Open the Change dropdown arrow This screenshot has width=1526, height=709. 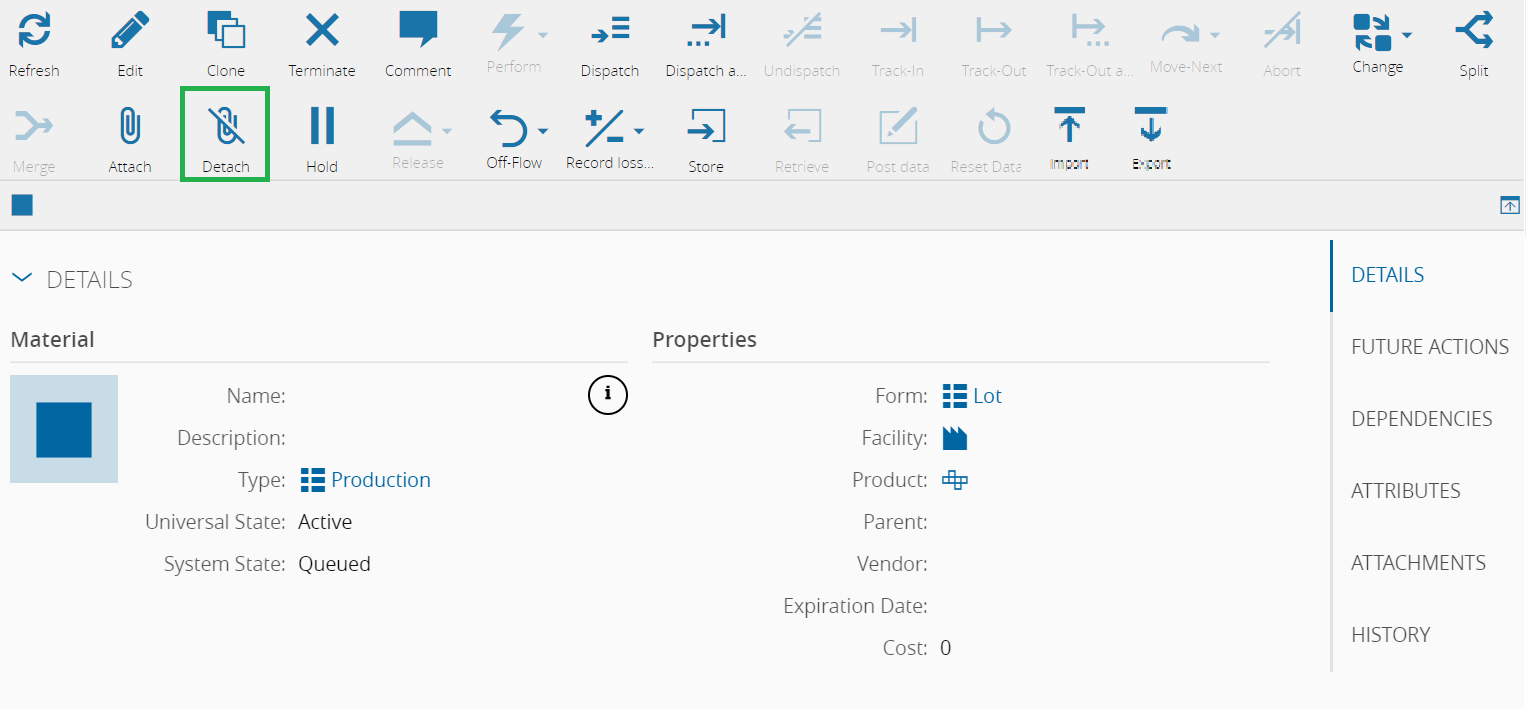click(x=1407, y=35)
